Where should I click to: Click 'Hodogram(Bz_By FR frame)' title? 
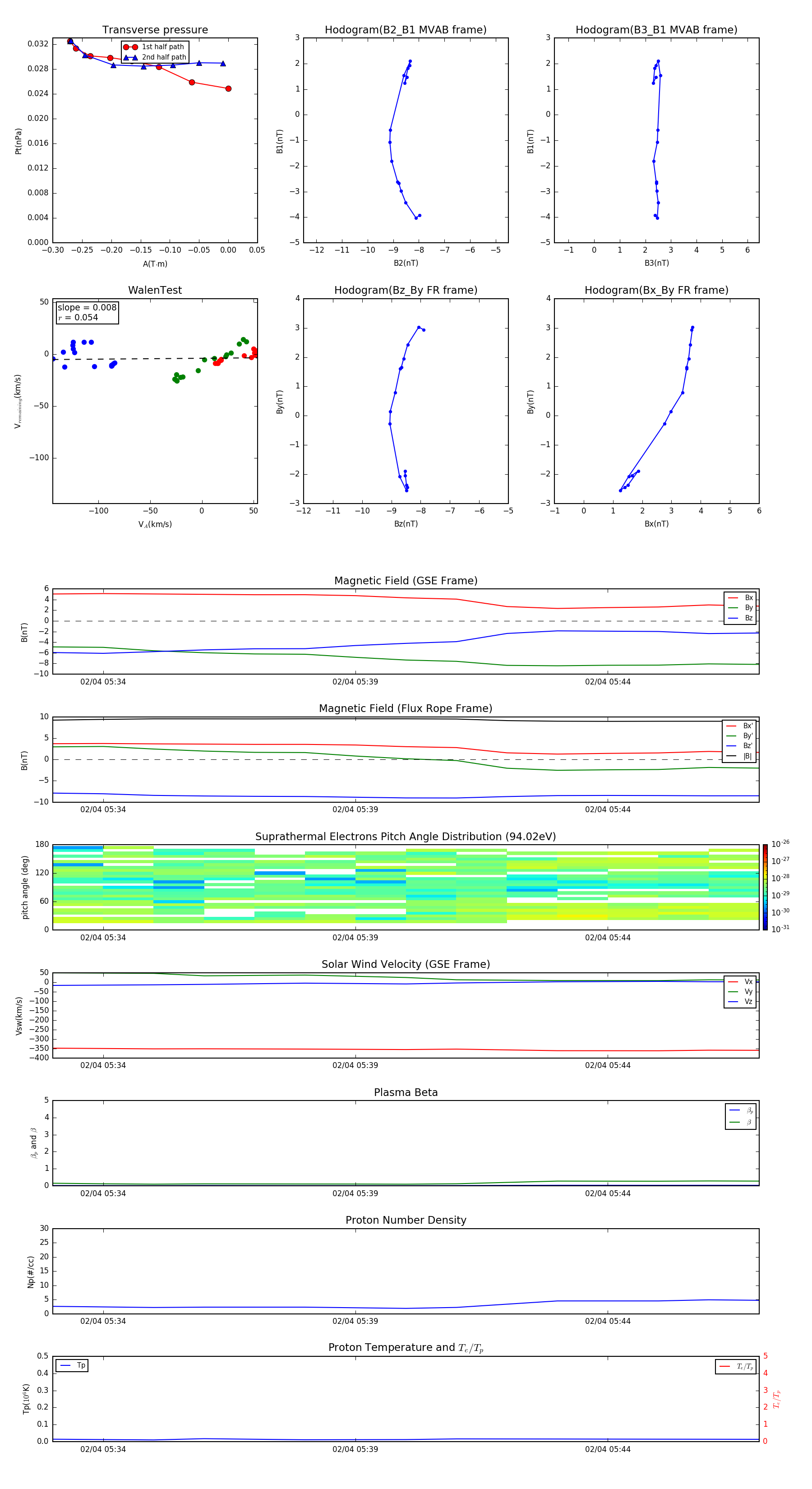406,290
